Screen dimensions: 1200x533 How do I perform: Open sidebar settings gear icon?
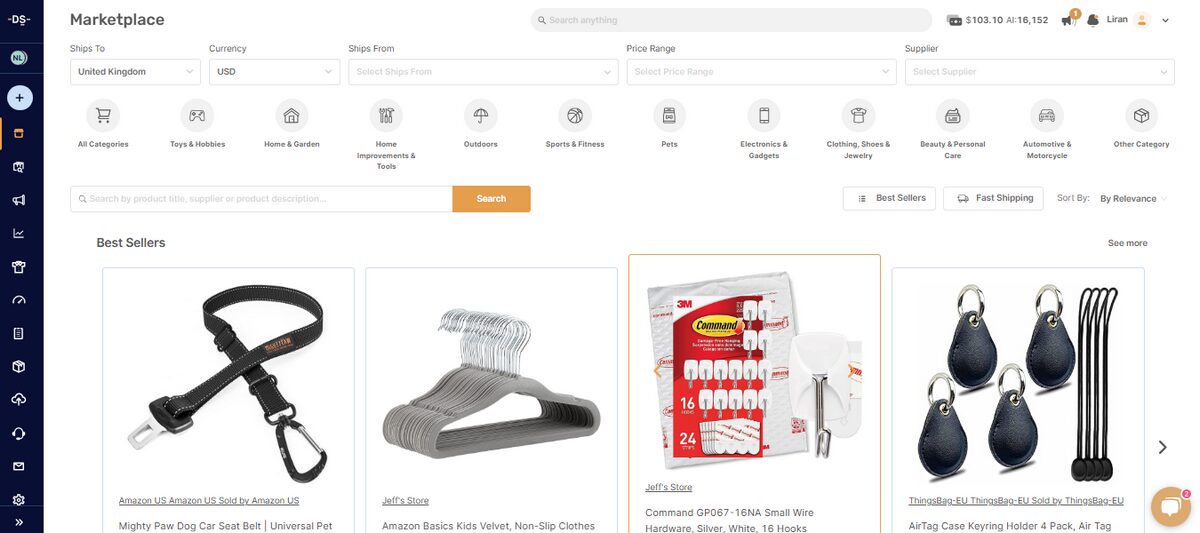click(x=19, y=499)
